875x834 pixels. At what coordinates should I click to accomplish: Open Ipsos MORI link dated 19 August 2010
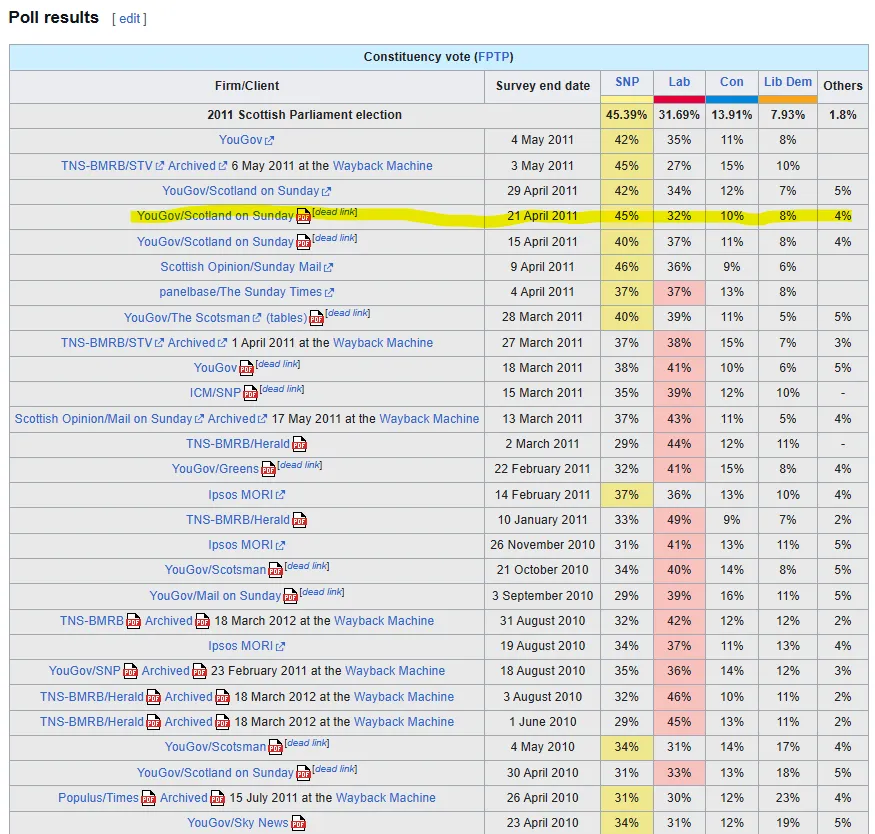tap(241, 645)
